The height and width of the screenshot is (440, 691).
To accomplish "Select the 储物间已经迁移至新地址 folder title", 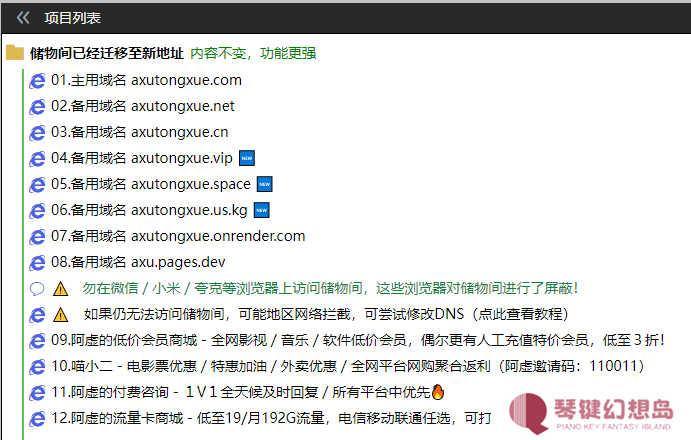I will tap(107, 53).
